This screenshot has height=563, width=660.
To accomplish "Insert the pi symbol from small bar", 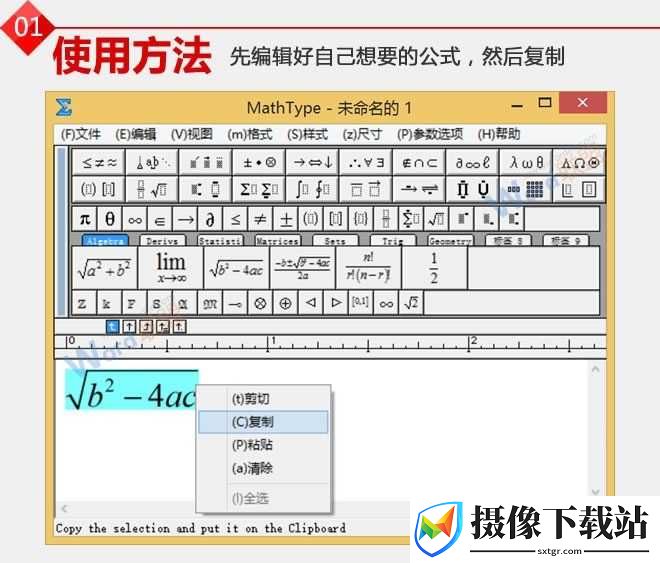I will pyautogui.click(x=85, y=219).
